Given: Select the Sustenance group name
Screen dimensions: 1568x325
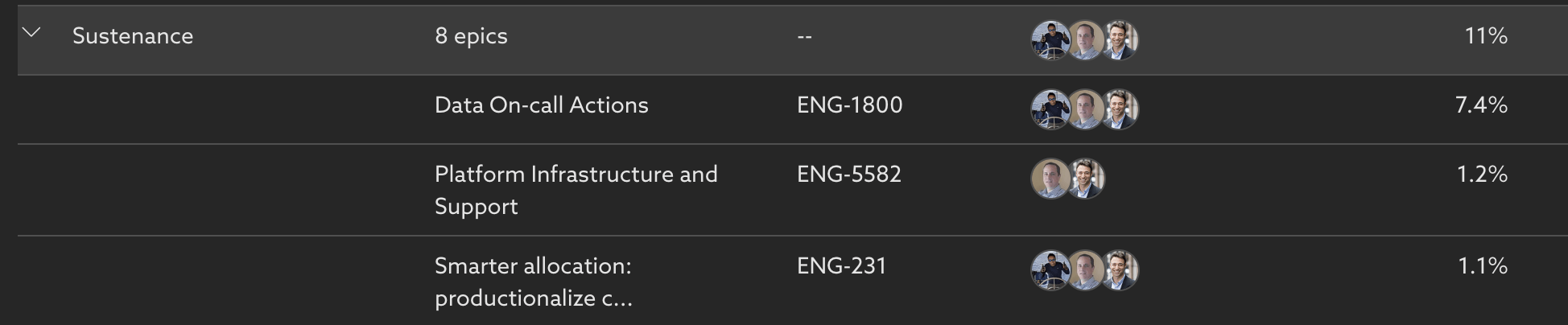Looking at the screenshot, I should [x=133, y=36].
